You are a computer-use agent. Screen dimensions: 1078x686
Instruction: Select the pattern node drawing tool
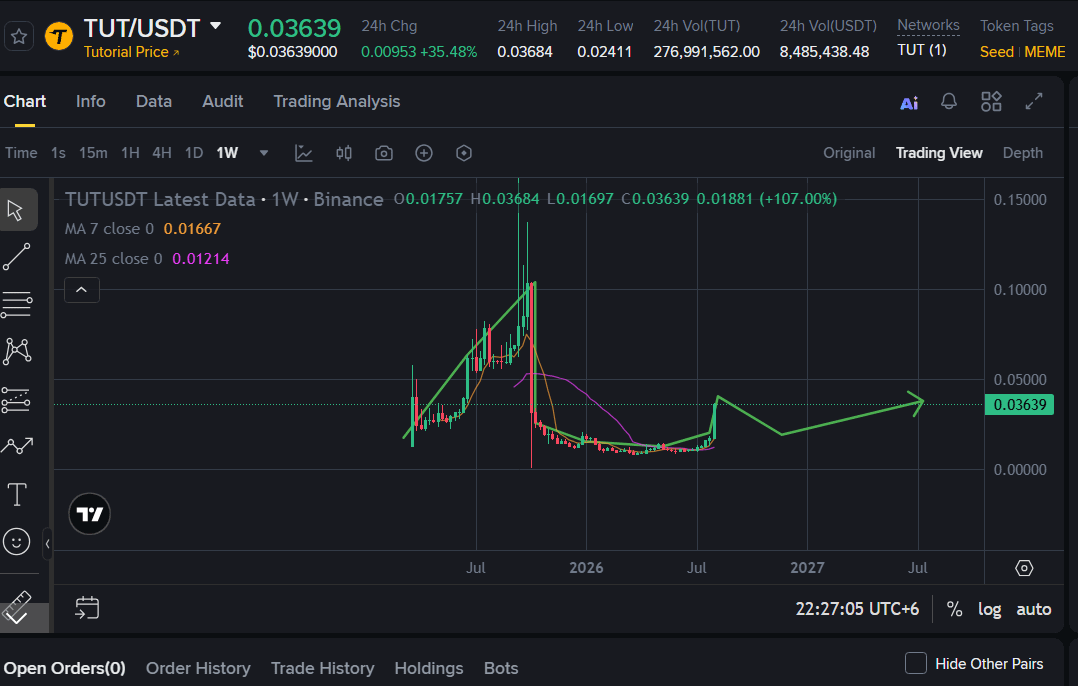[x=17, y=351]
